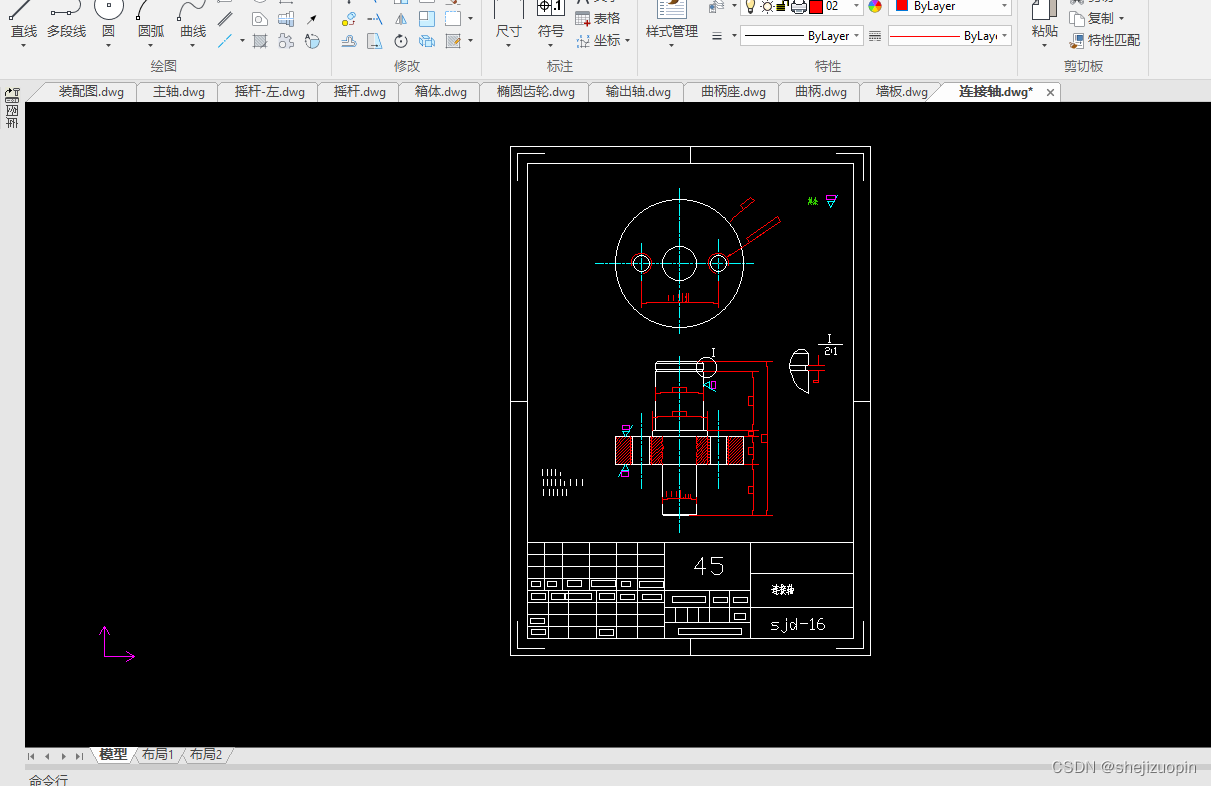Click the red color swatch of layer 02
Viewport: 1211px width, 786px height.
tap(816, 6)
